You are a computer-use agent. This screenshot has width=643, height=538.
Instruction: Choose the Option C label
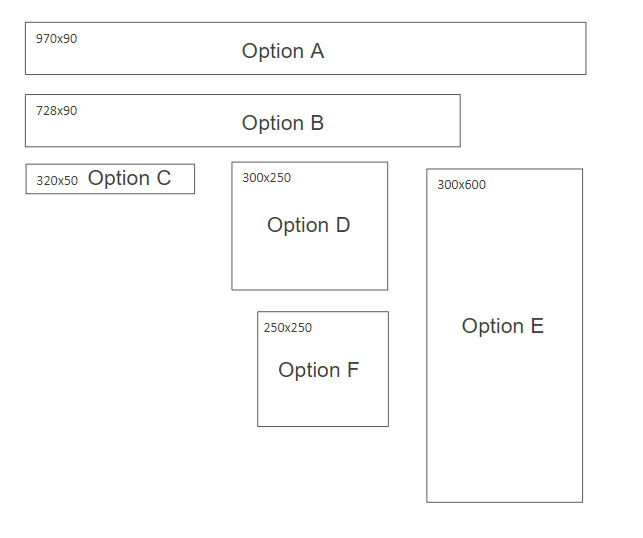pyautogui.click(x=130, y=178)
